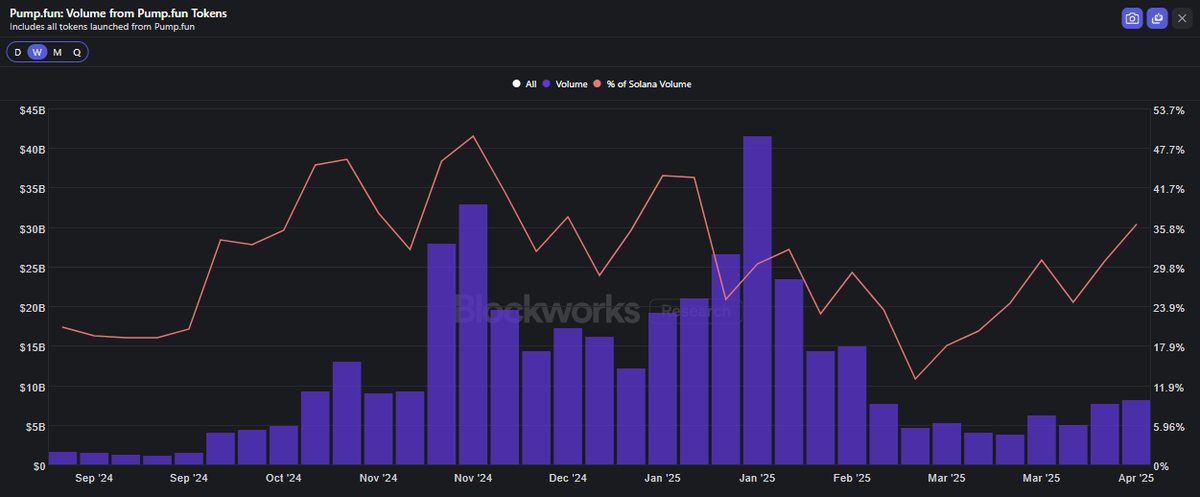Select the rightmost volume bar

(1135, 432)
